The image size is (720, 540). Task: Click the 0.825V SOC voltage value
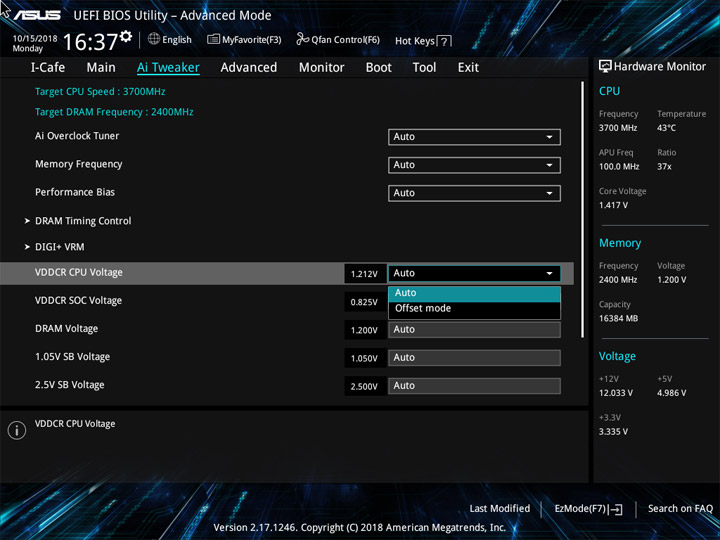pos(365,302)
